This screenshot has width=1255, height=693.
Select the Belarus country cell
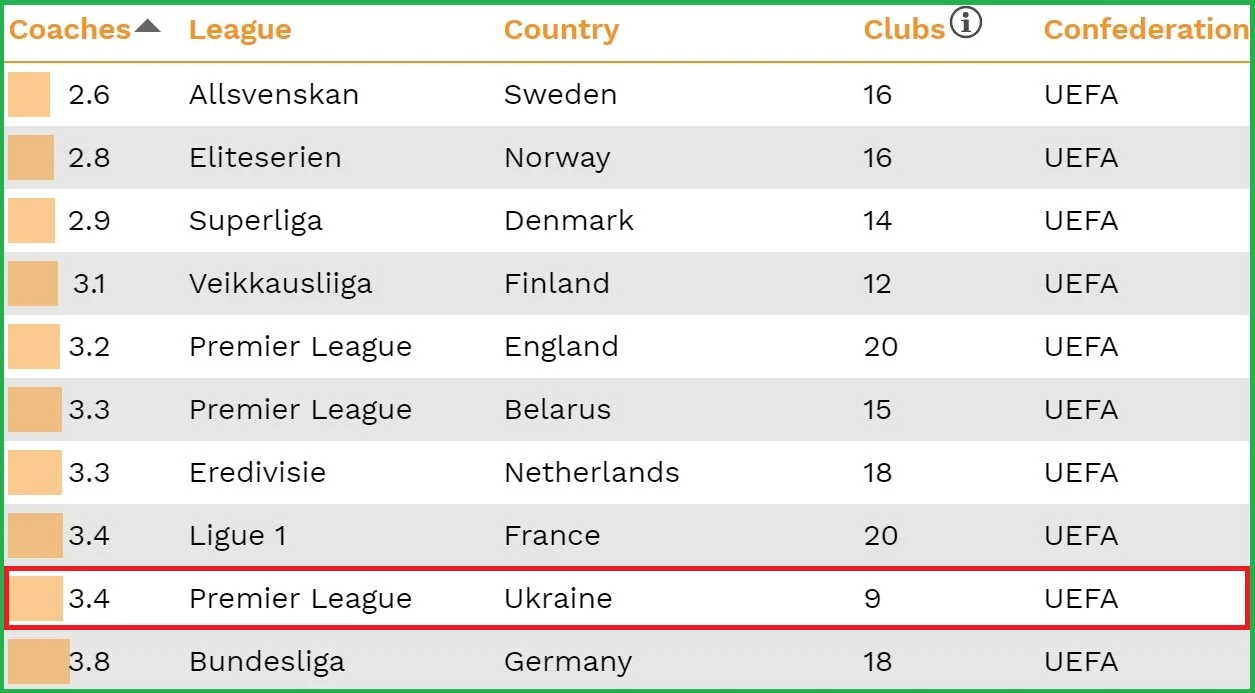tap(558, 410)
